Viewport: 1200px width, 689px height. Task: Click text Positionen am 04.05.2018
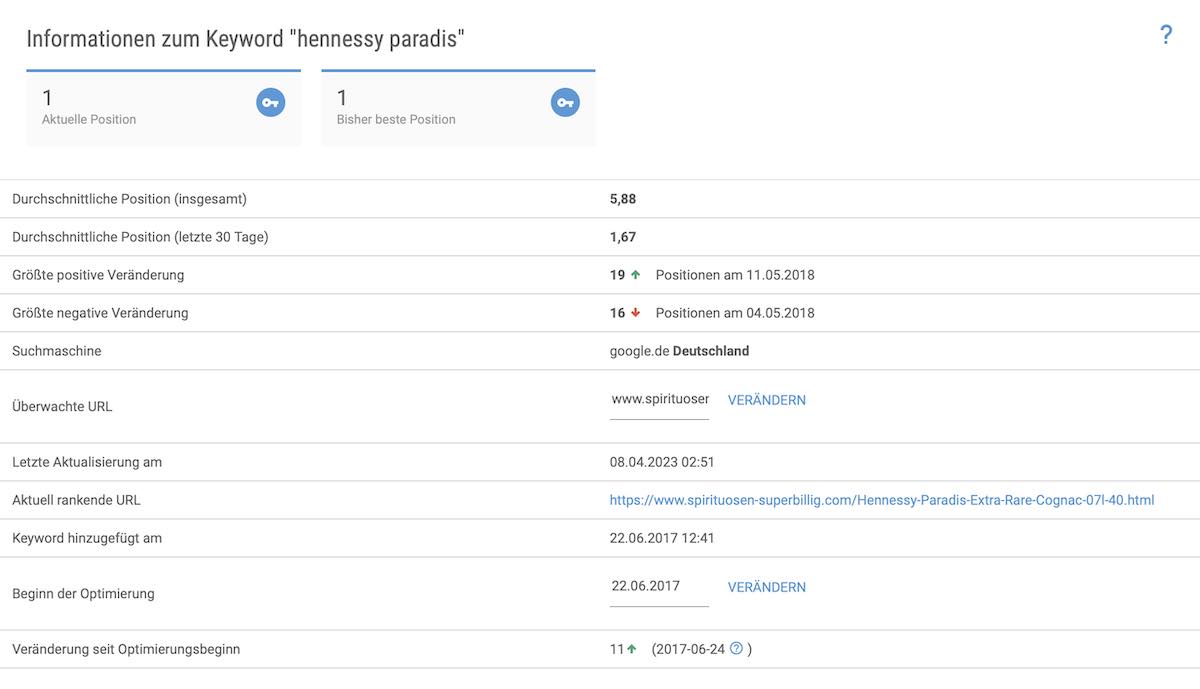(735, 313)
